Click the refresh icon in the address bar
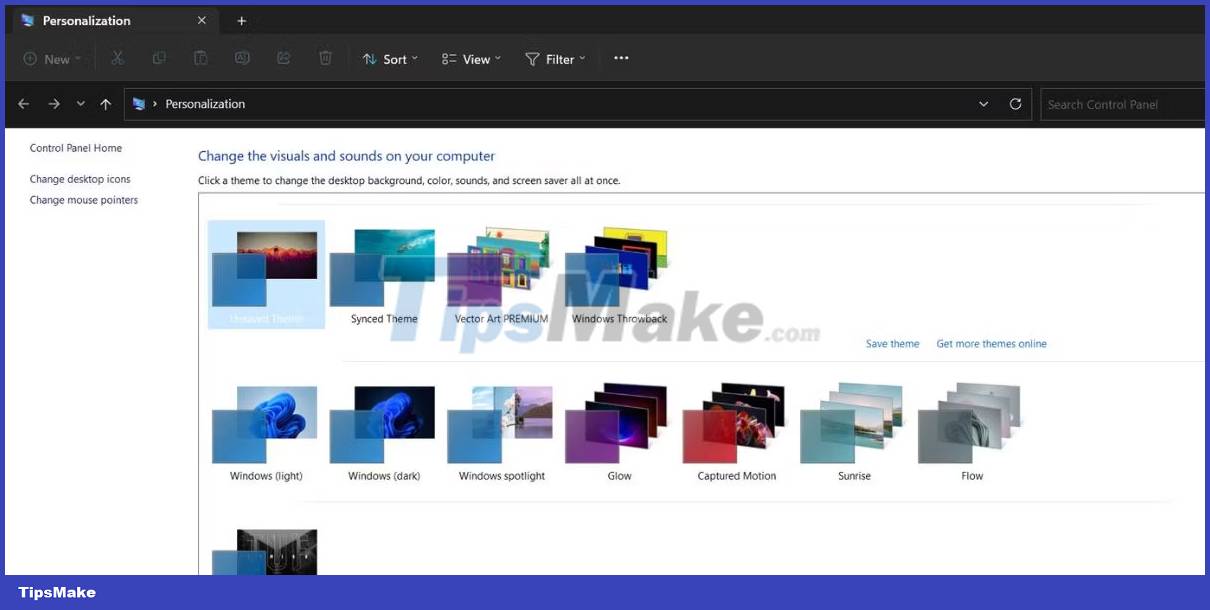 (x=1015, y=103)
